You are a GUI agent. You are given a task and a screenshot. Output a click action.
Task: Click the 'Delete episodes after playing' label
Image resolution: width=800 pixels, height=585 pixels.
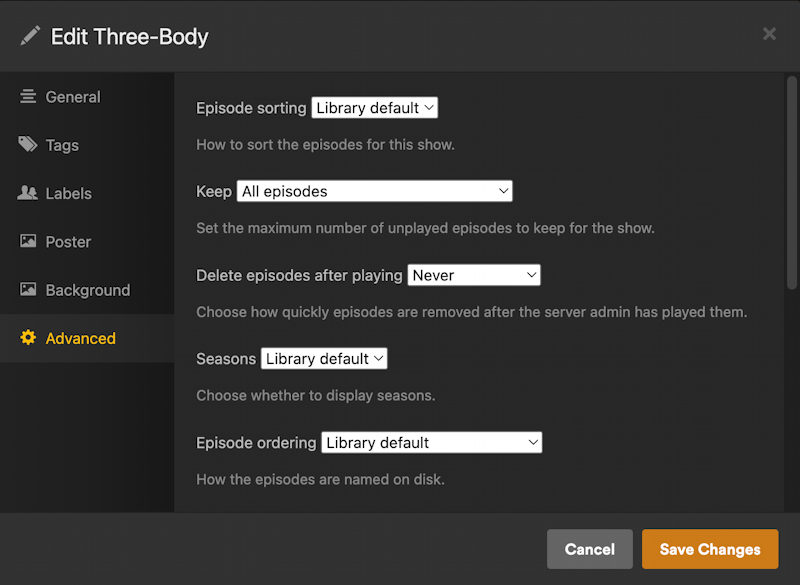[299, 275]
